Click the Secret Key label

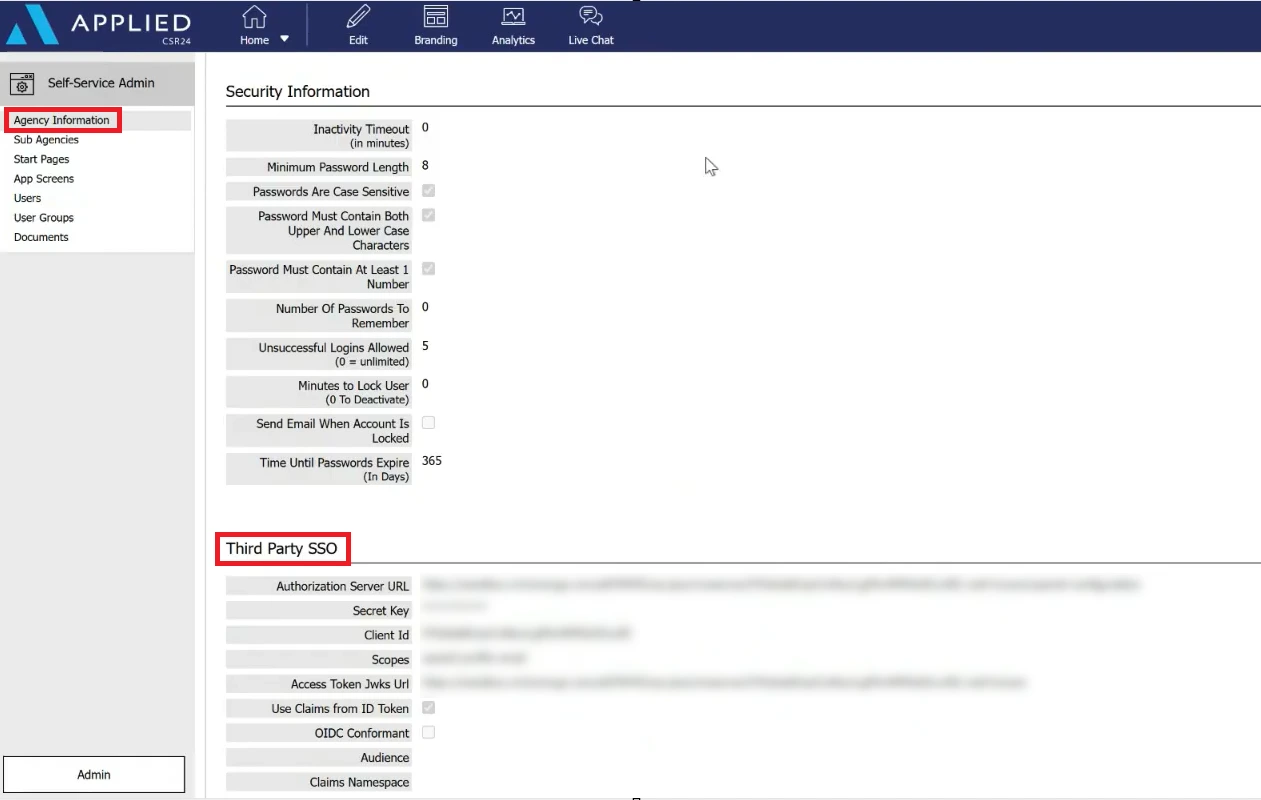click(380, 611)
